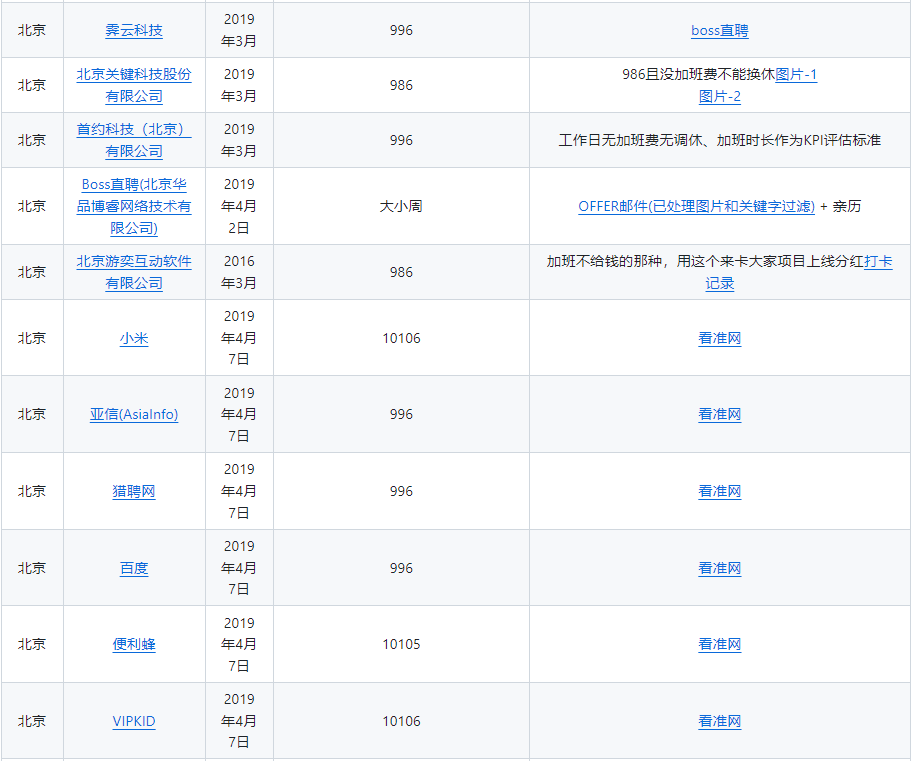Select 北京 city cell in 霁云科技 row
The image size is (911, 761).
[31, 30]
